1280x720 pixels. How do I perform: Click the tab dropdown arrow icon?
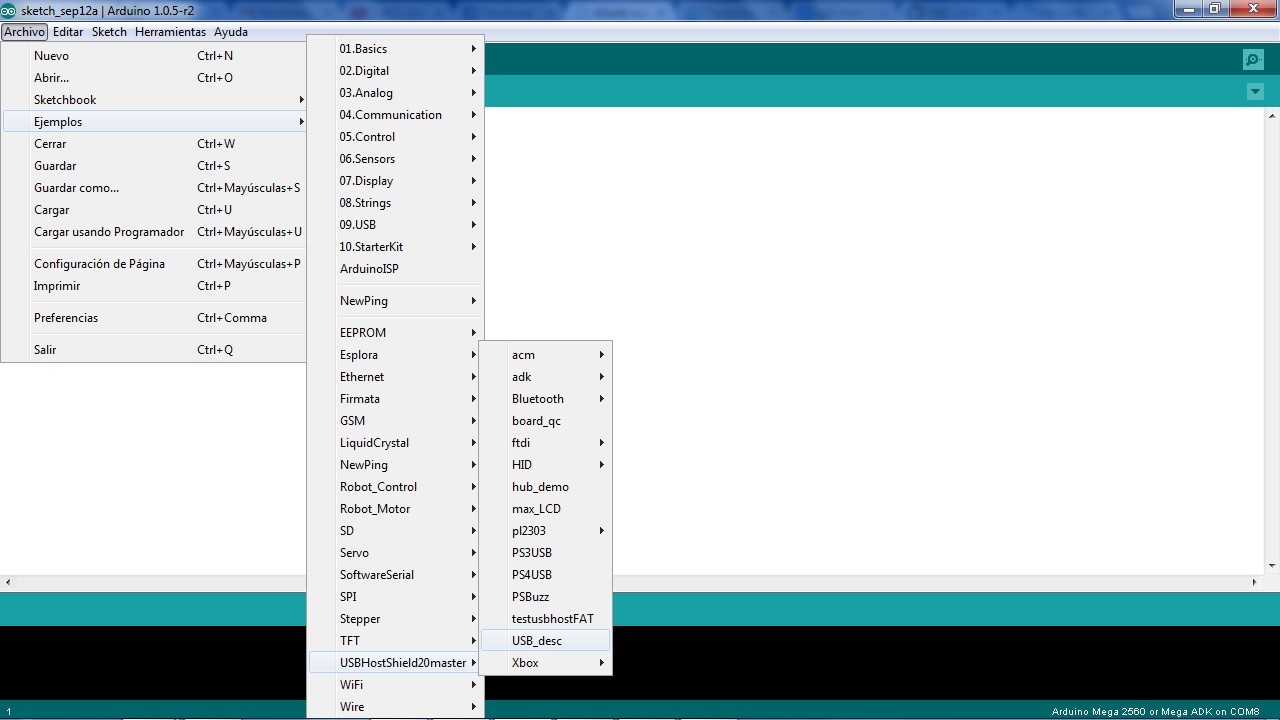(x=1255, y=92)
